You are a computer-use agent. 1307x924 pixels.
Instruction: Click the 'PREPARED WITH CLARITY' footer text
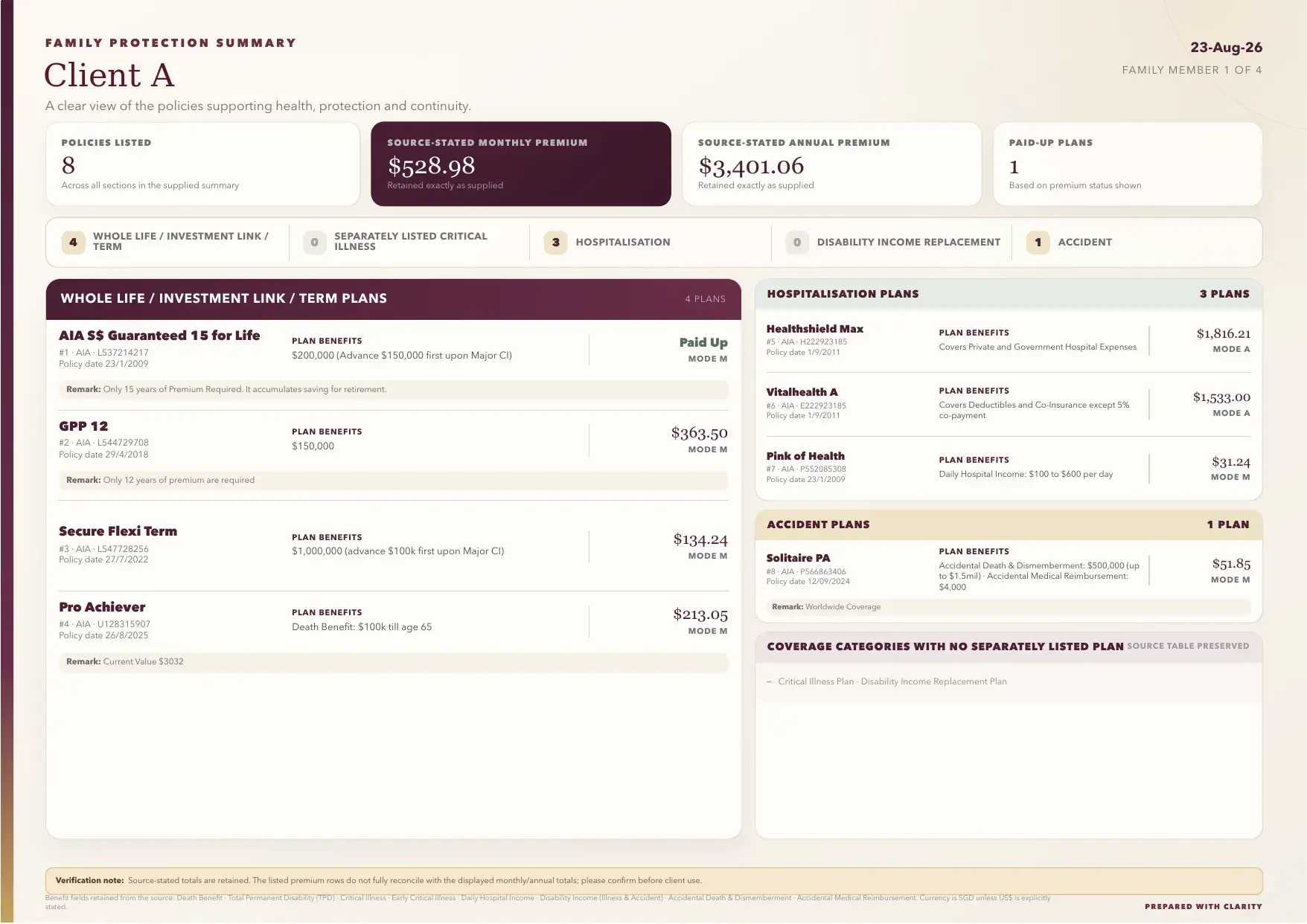[1204, 907]
